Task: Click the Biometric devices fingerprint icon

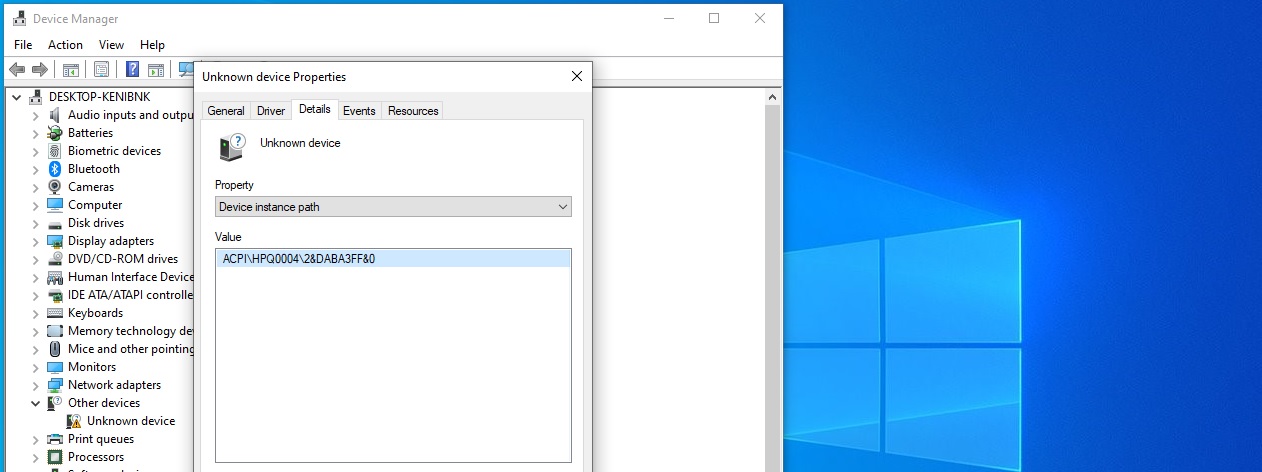Action: pyautogui.click(x=55, y=151)
